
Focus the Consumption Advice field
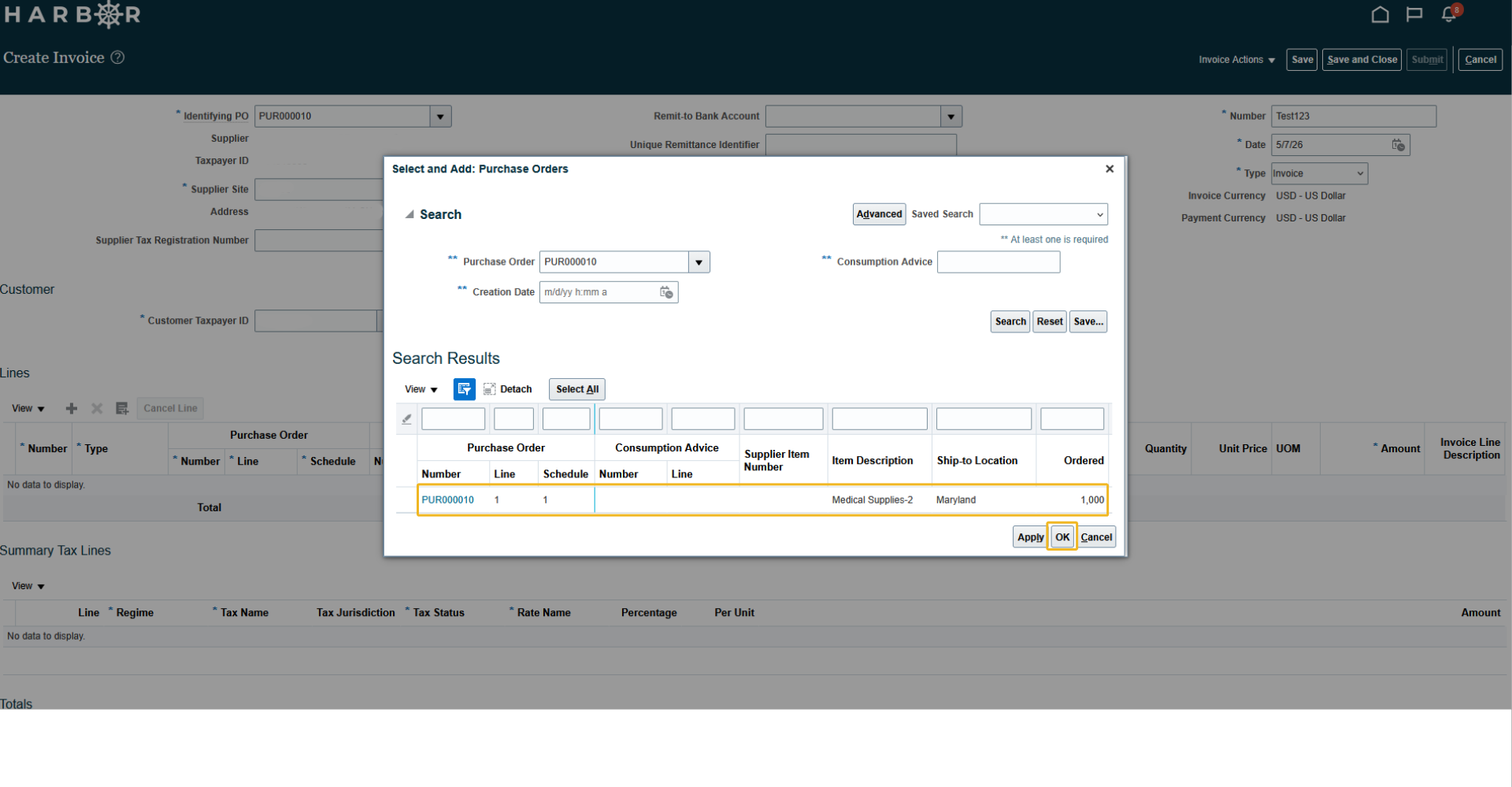tap(999, 262)
